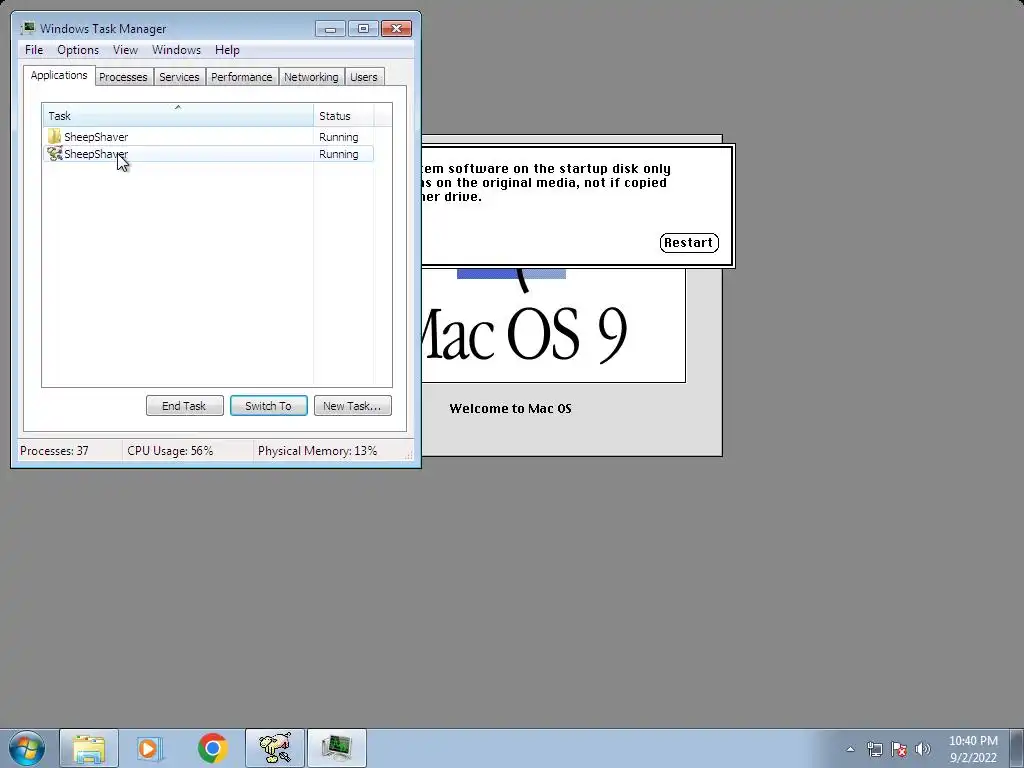Select the SheepShaver sheep-icon task row
The width and height of the screenshot is (1024, 768).
click(208, 154)
